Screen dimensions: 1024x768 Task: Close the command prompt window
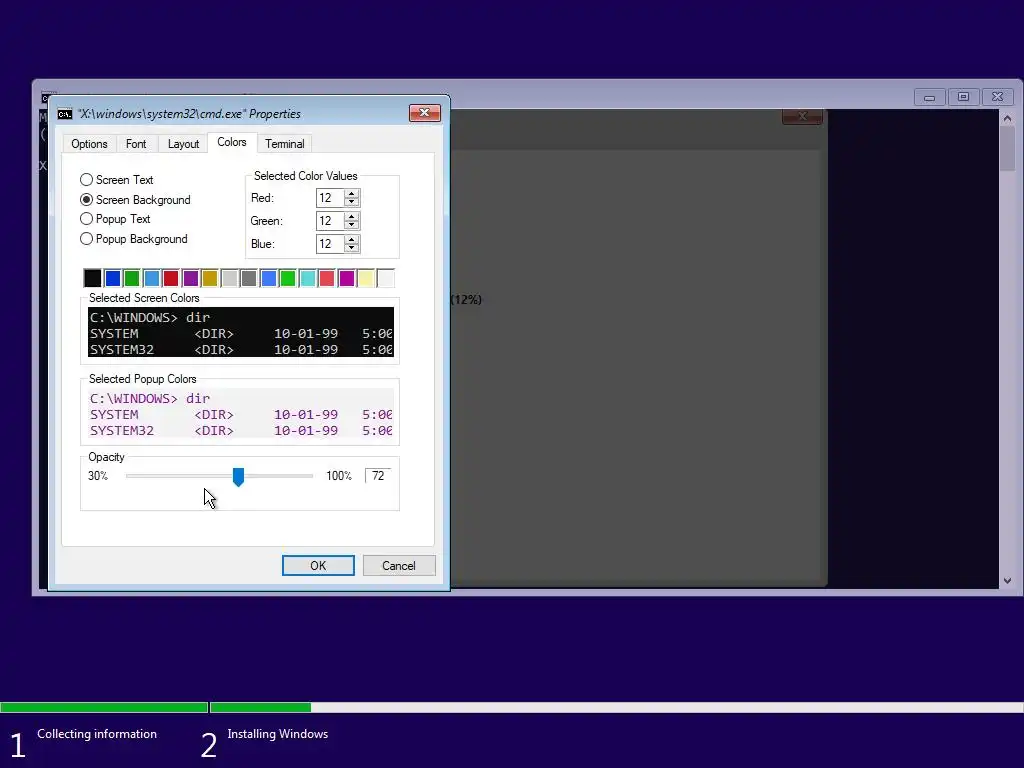997,97
